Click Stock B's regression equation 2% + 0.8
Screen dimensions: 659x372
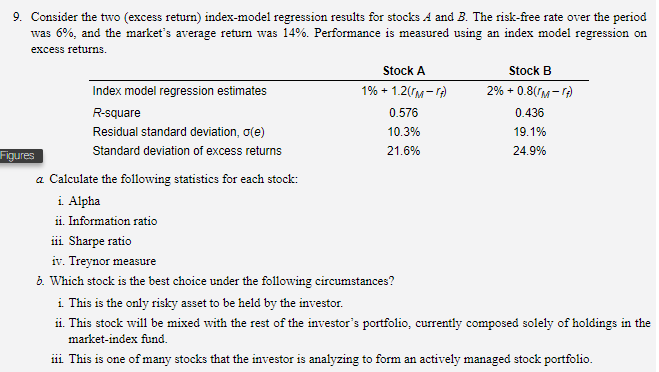point(530,91)
